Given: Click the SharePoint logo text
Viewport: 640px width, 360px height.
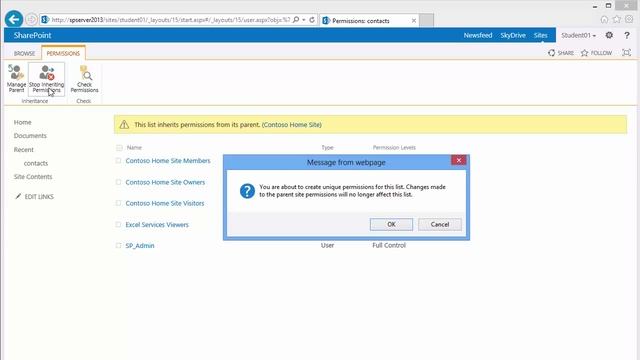Looking at the screenshot, I should tap(32, 35).
